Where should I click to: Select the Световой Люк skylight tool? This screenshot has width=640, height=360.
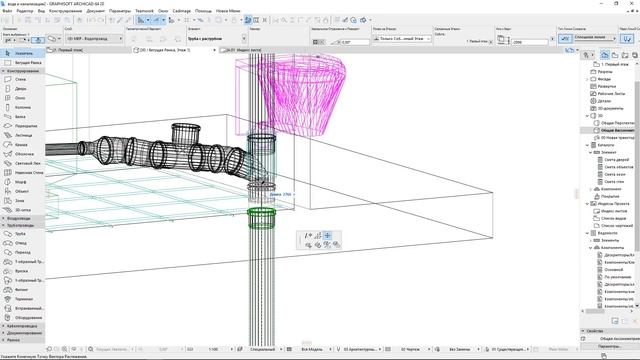coord(22,163)
